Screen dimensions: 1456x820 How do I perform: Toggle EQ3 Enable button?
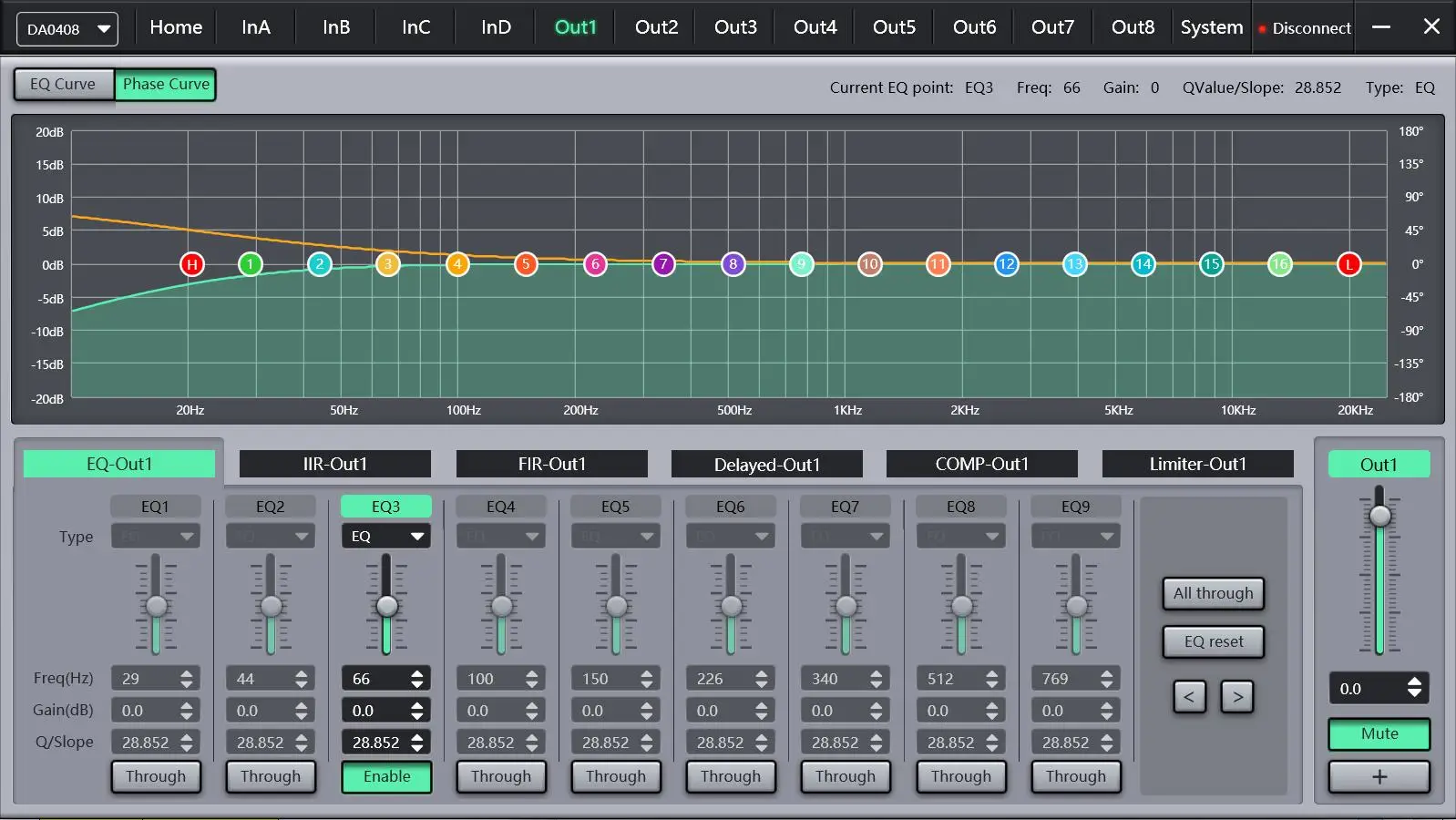[x=386, y=777]
